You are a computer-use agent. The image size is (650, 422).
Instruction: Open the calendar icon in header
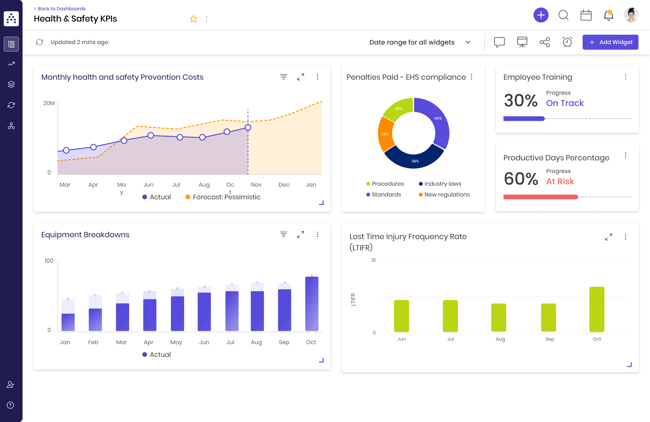pos(586,15)
